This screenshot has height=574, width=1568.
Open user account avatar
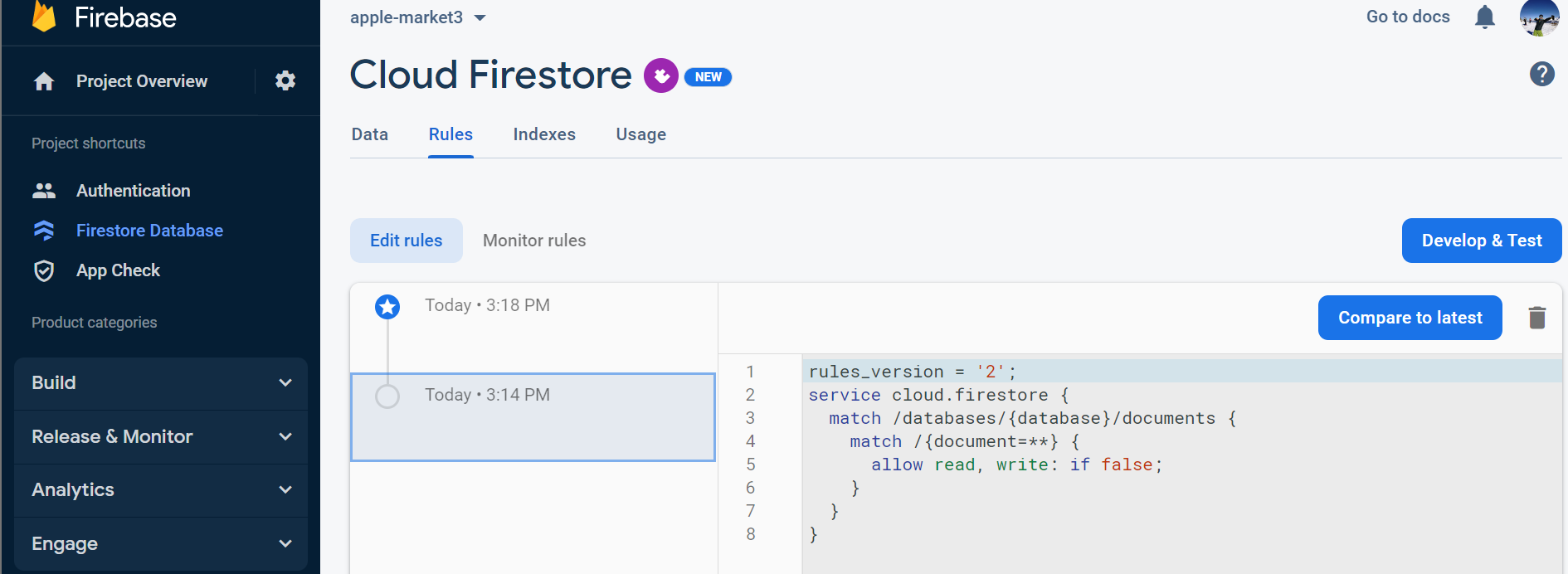click(1539, 17)
